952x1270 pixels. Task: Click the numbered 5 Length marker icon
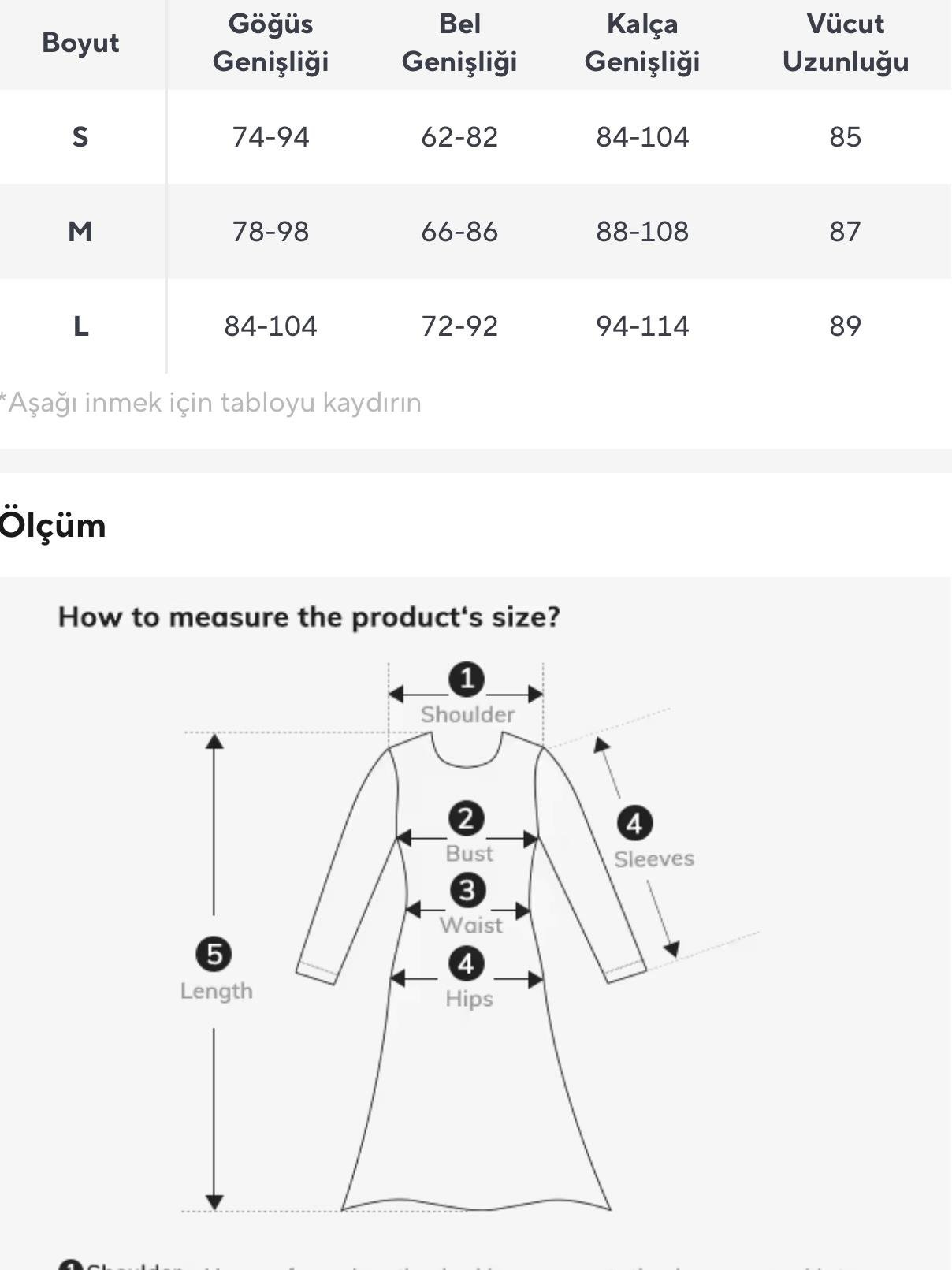point(214,954)
